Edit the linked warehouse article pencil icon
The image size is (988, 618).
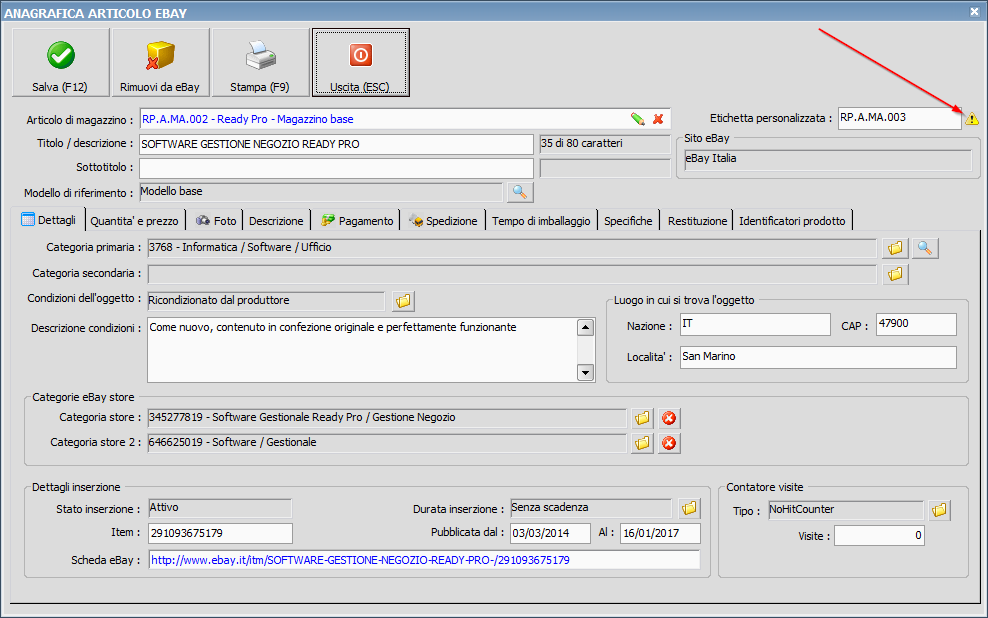pyautogui.click(x=638, y=119)
